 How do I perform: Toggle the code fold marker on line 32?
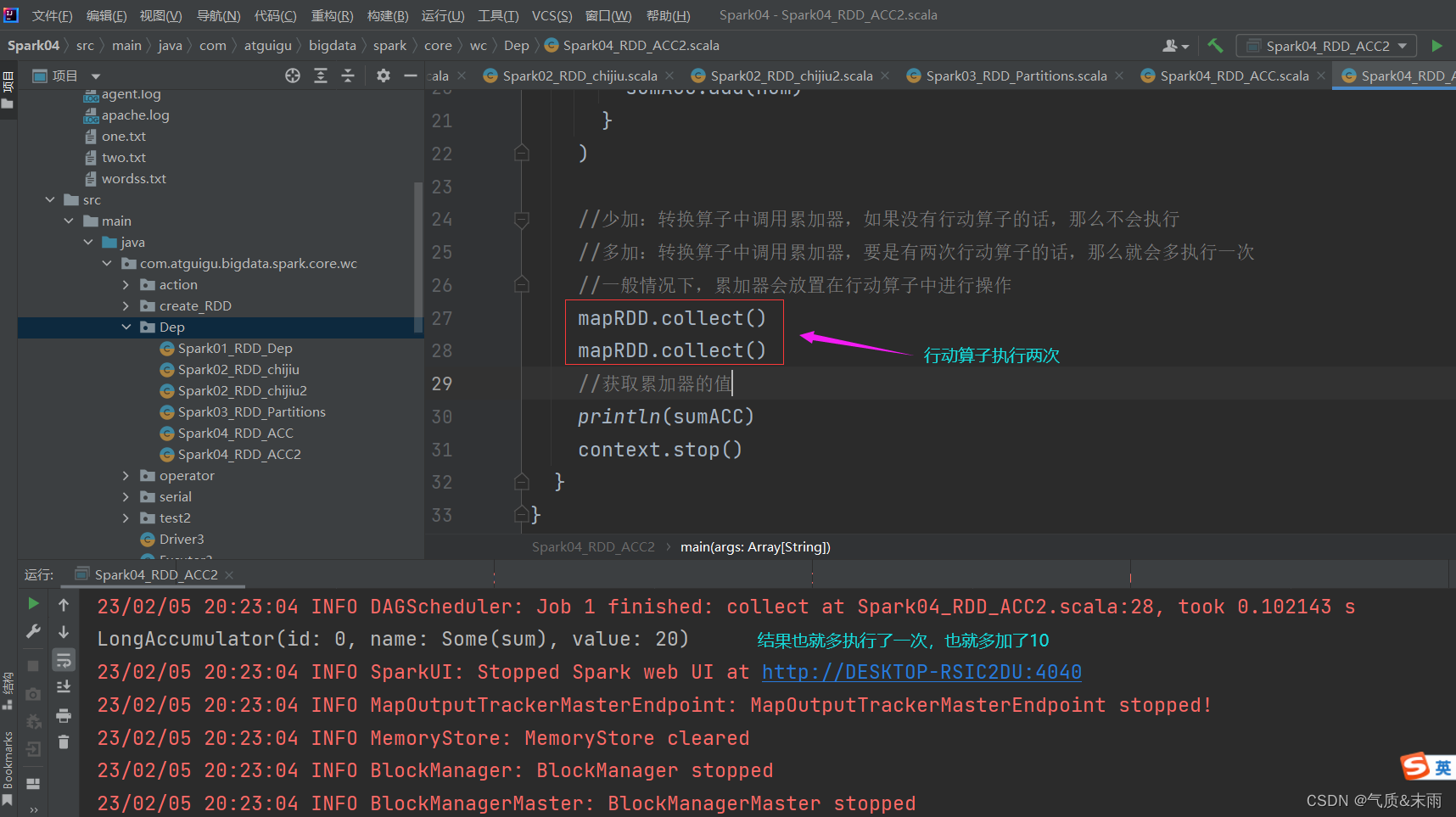[522, 482]
